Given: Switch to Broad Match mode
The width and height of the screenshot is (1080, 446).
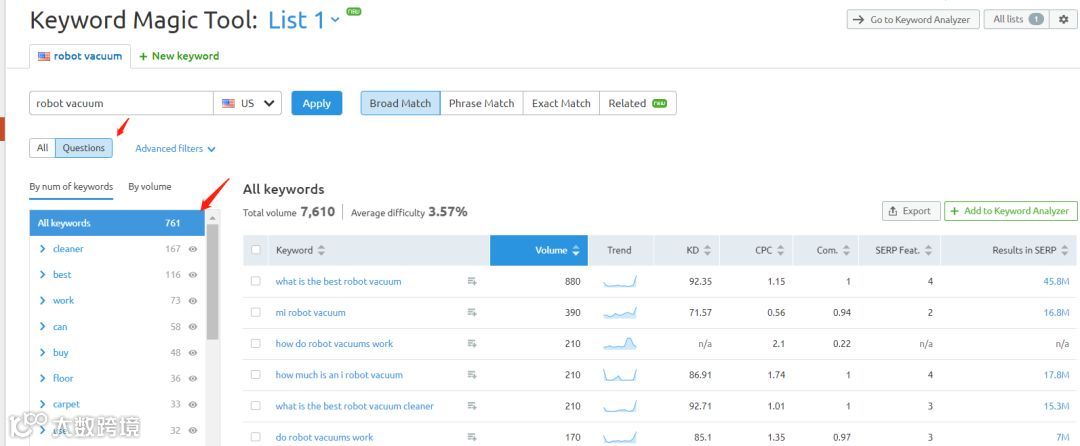Looking at the screenshot, I should pyautogui.click(x=400, y=103).
